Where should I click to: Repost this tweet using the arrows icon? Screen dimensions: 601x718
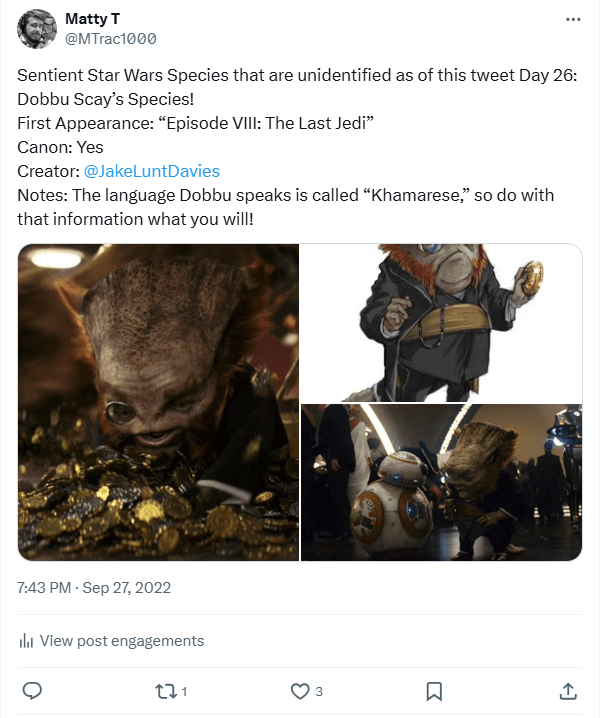click(x=166, y=691)
